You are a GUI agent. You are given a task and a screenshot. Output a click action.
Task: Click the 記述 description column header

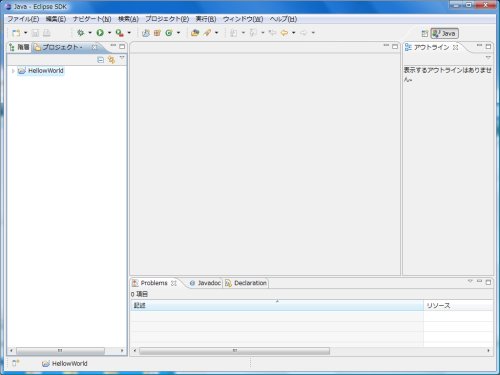(277, 305)
